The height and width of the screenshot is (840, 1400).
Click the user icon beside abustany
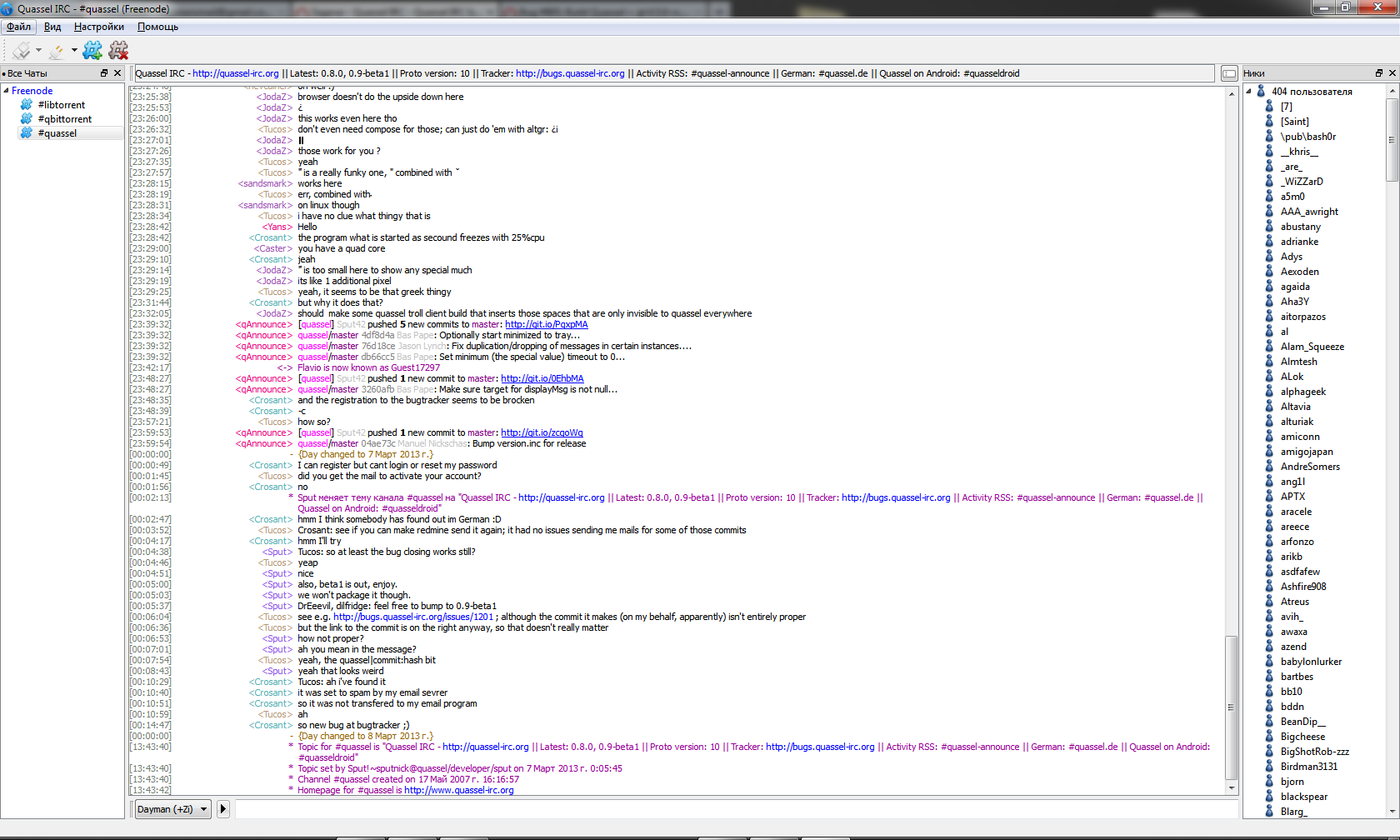1269,227
